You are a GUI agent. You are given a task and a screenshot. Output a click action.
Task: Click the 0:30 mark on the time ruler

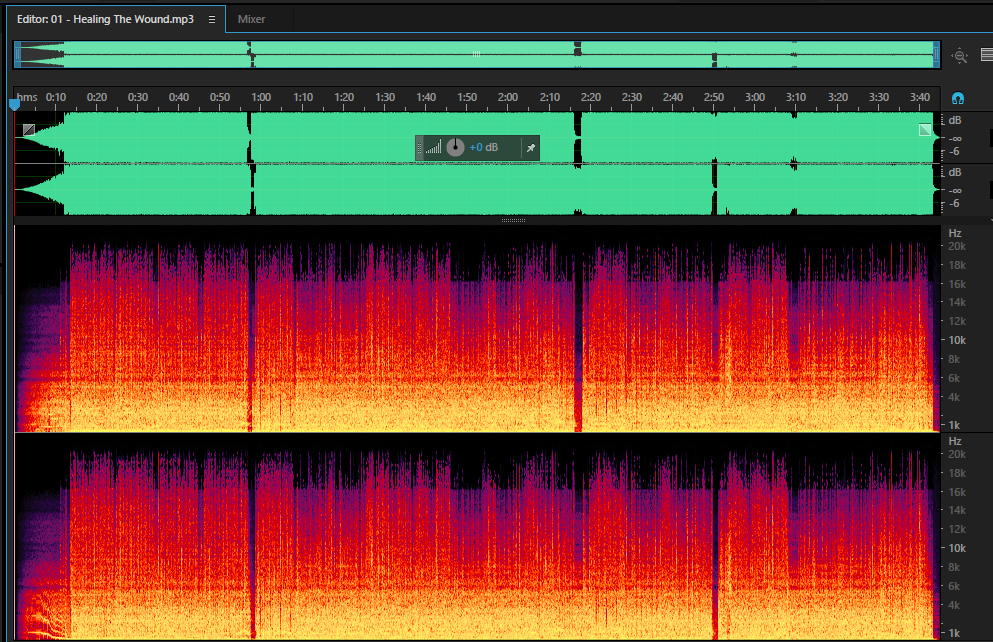[137, 98]
